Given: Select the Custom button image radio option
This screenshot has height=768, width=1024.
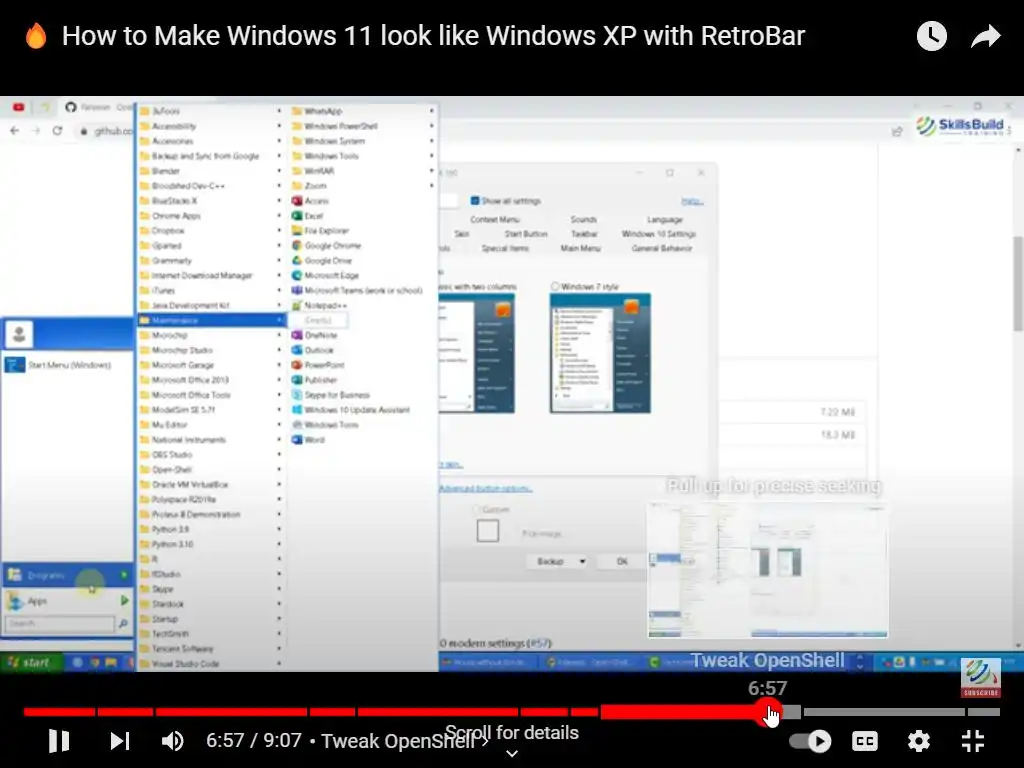Looking at the screenshot, I should pyautogui.click(x=477, y=509).
